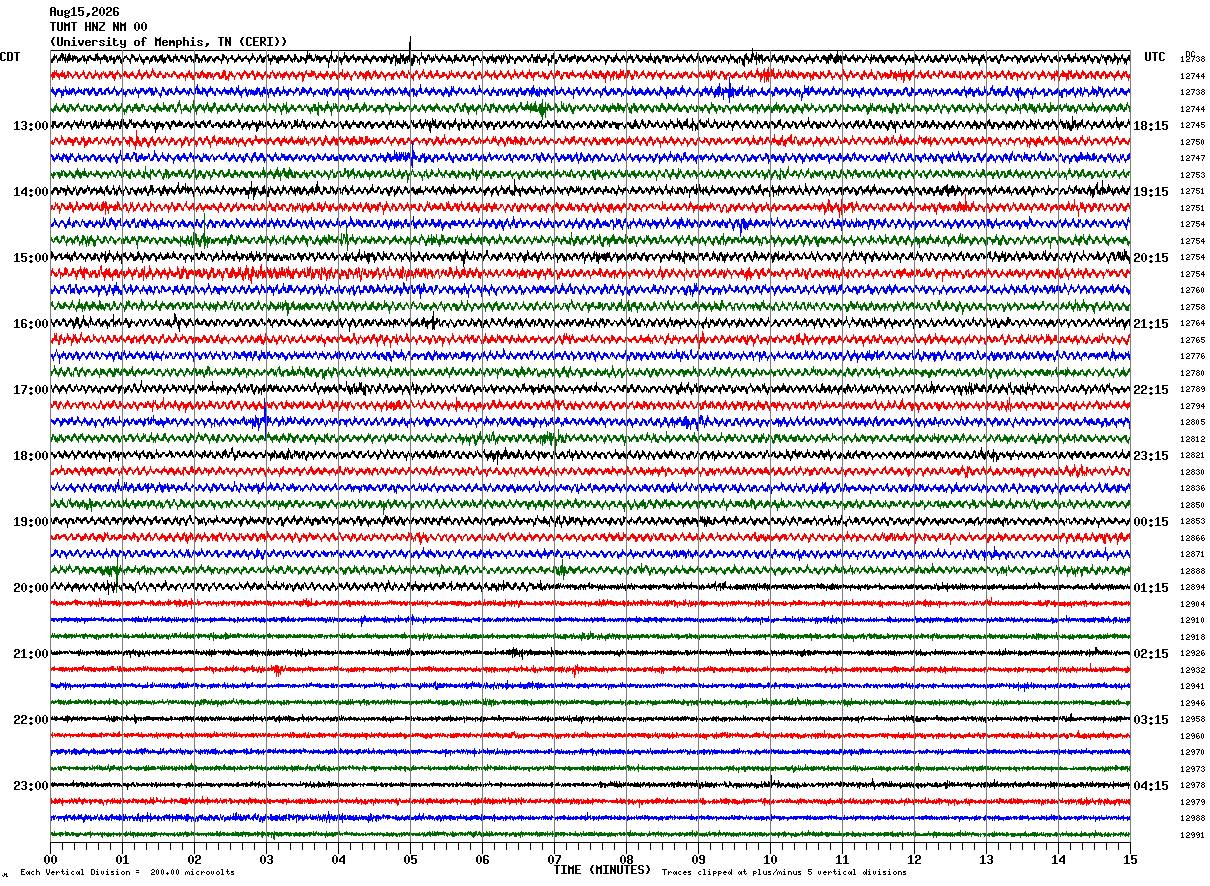Click the DC offset value 12991
The width and height of the screenshot is (1210, 886).
pyautogui.click(x=1193, y=835)
